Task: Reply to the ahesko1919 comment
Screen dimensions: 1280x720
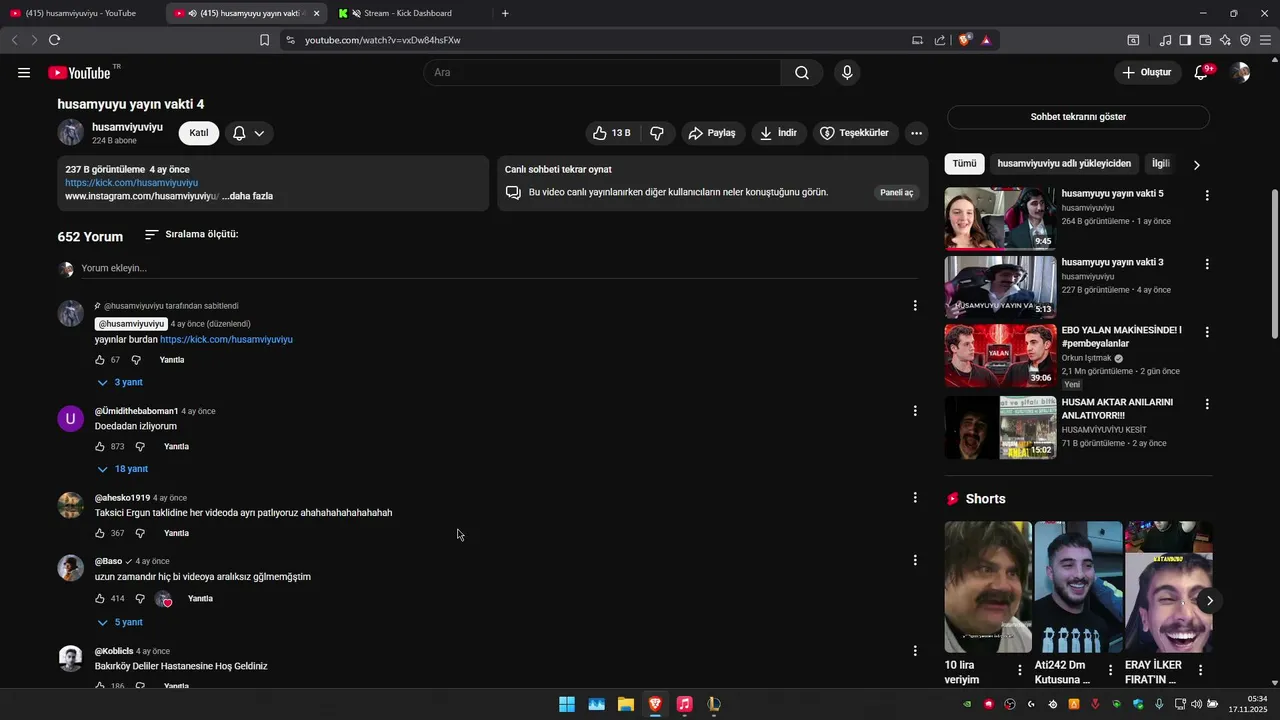Action: tap(176, 533)
